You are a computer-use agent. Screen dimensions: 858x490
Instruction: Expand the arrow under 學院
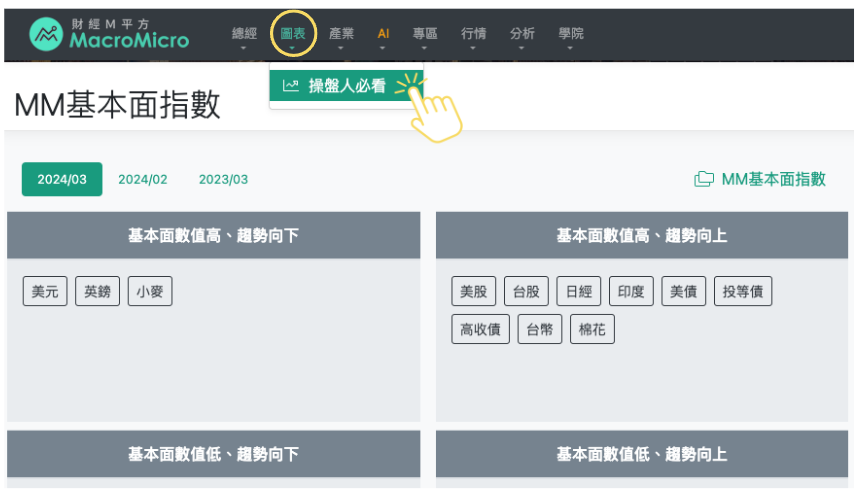click(x=570, y=48)
